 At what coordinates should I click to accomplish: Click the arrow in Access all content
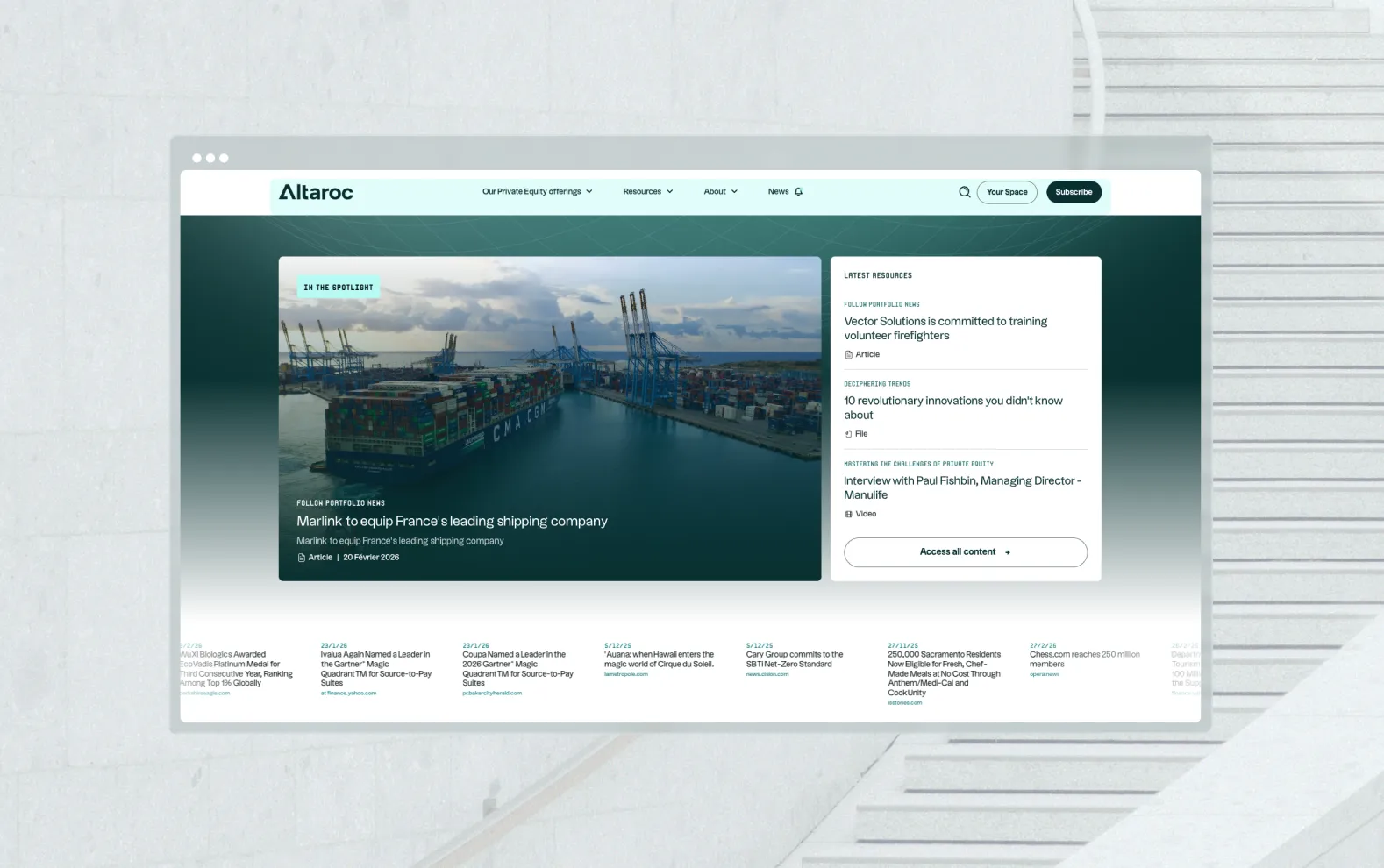1008,552
